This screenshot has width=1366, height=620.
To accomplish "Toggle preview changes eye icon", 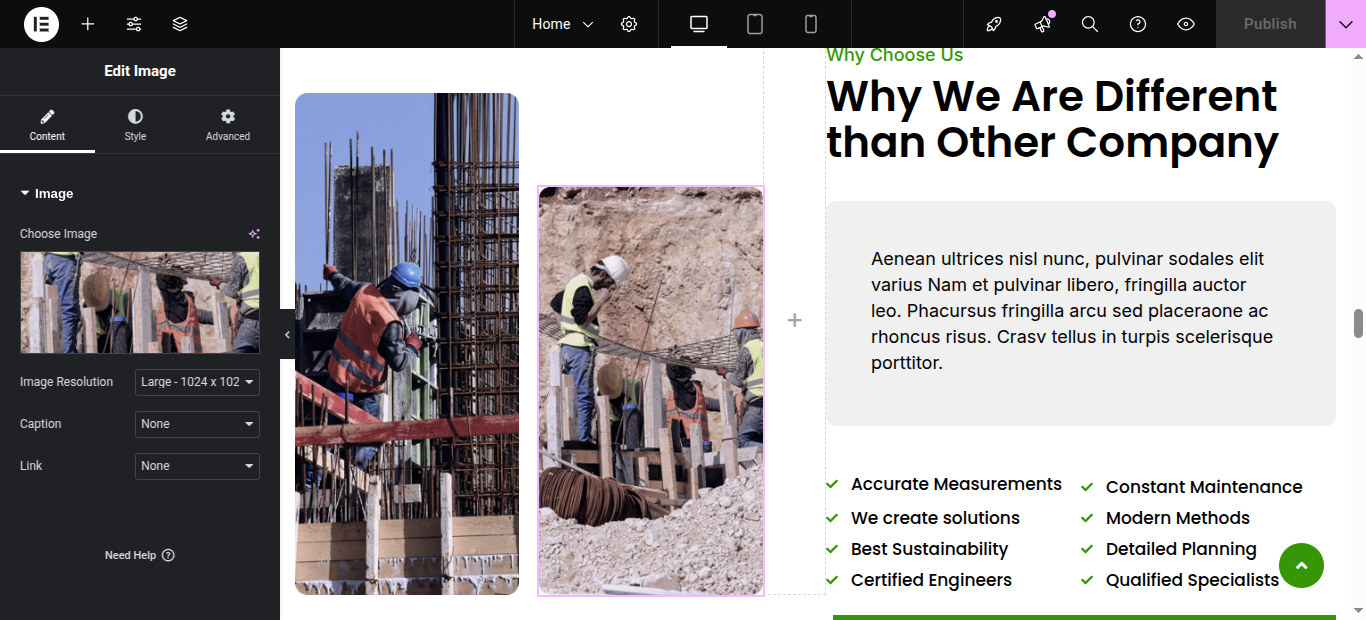I will (1186, 24).
